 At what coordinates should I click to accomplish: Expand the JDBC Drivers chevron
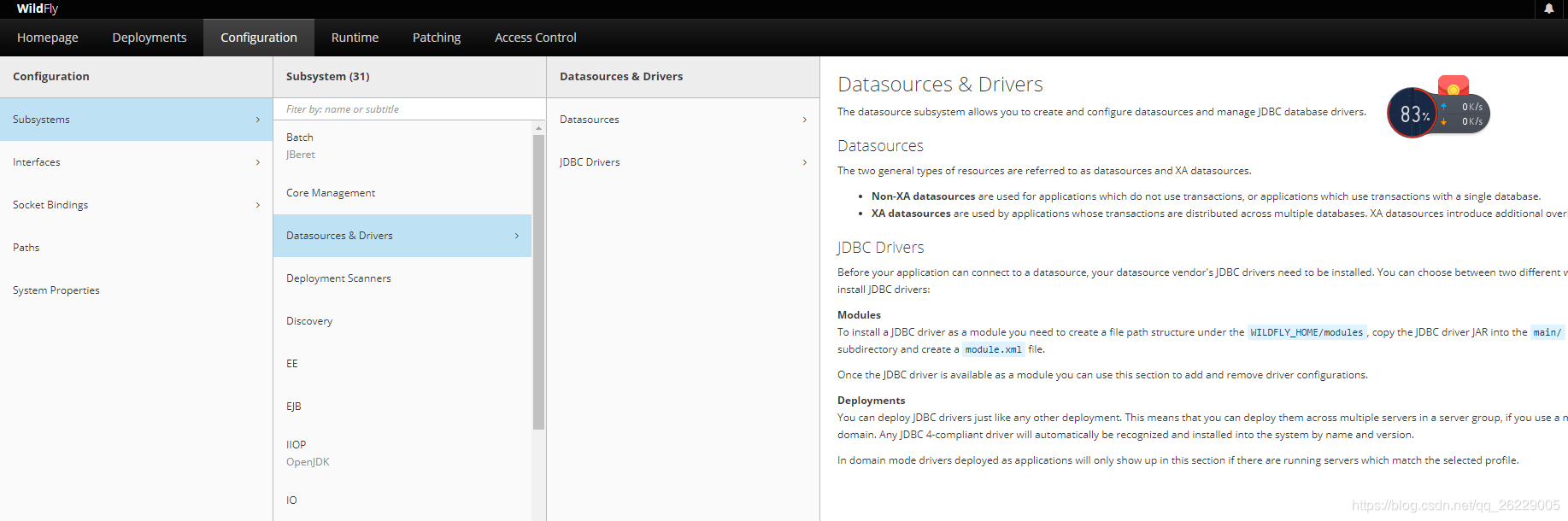[805, 162]
